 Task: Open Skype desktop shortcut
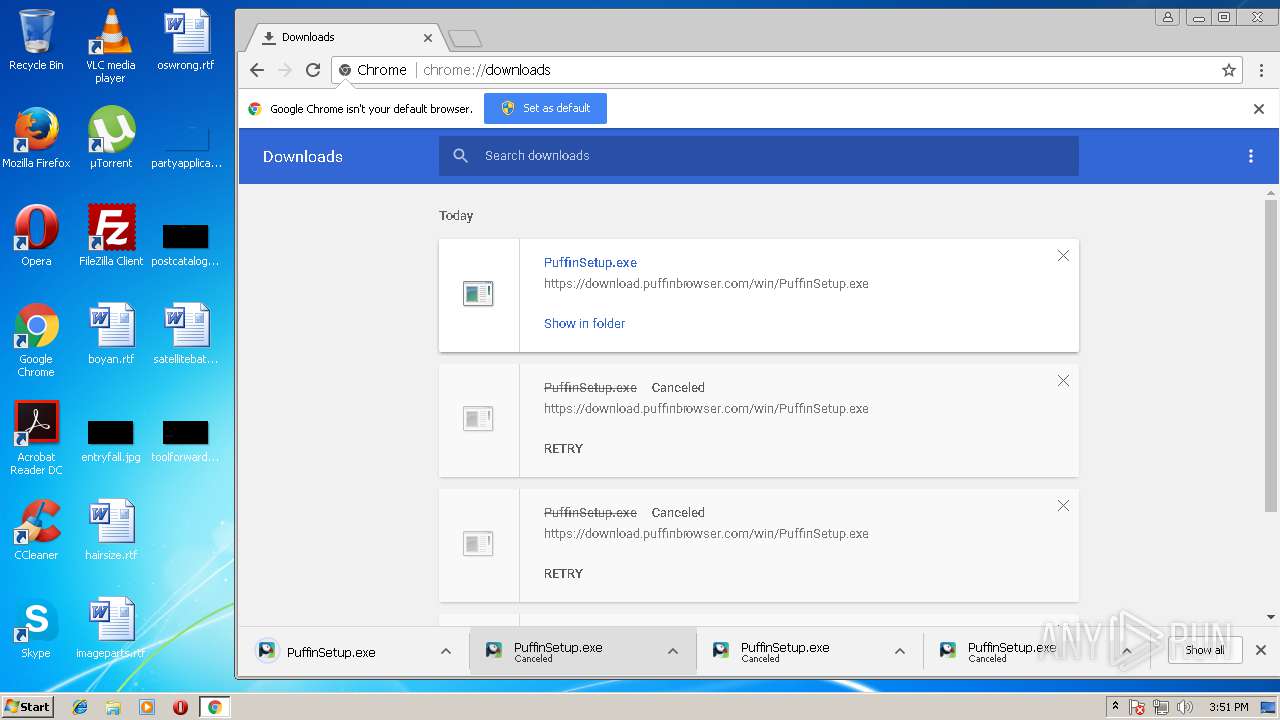(x=36, y=628)
